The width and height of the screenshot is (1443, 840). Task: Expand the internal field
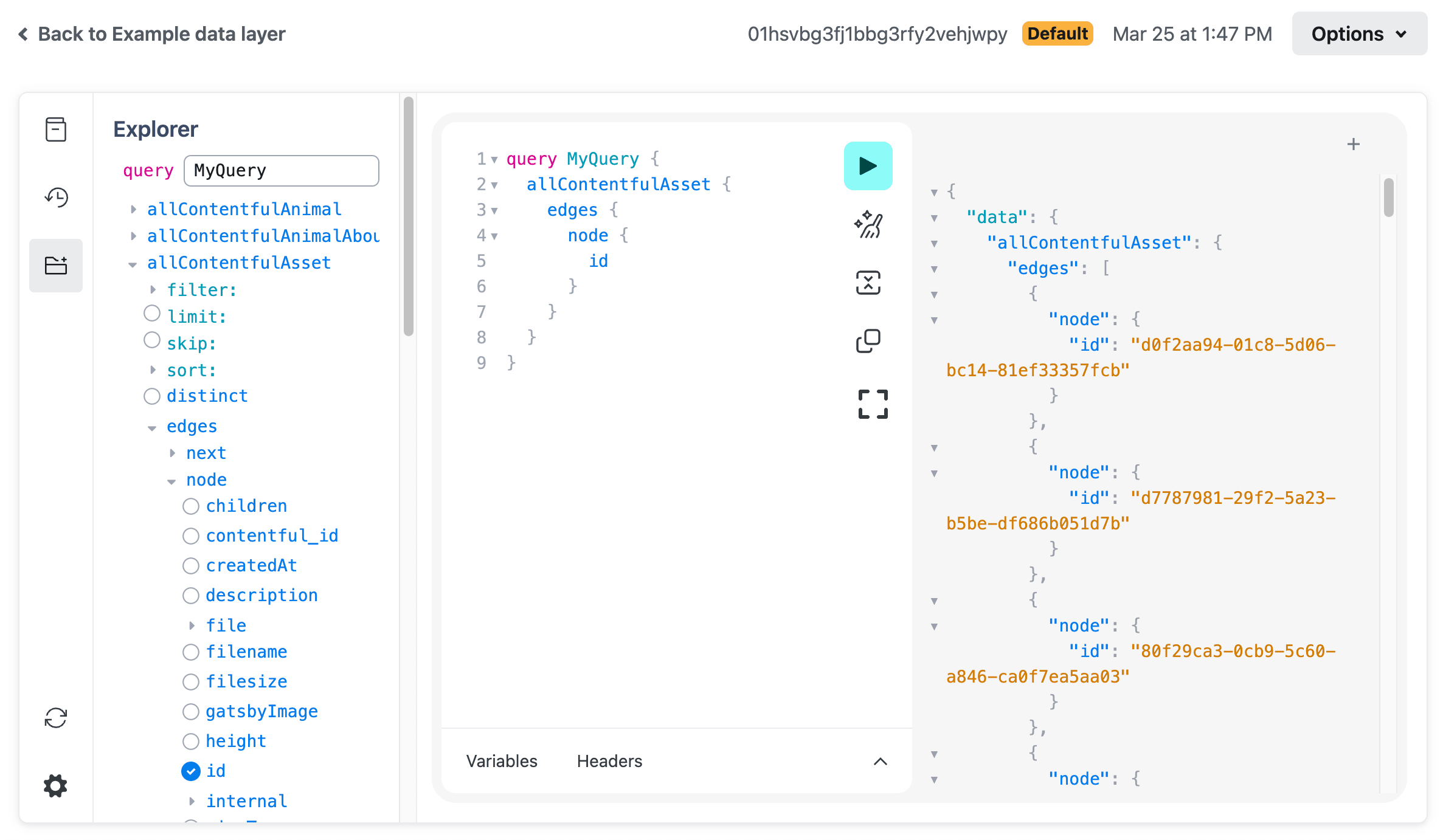pos(192,801)
